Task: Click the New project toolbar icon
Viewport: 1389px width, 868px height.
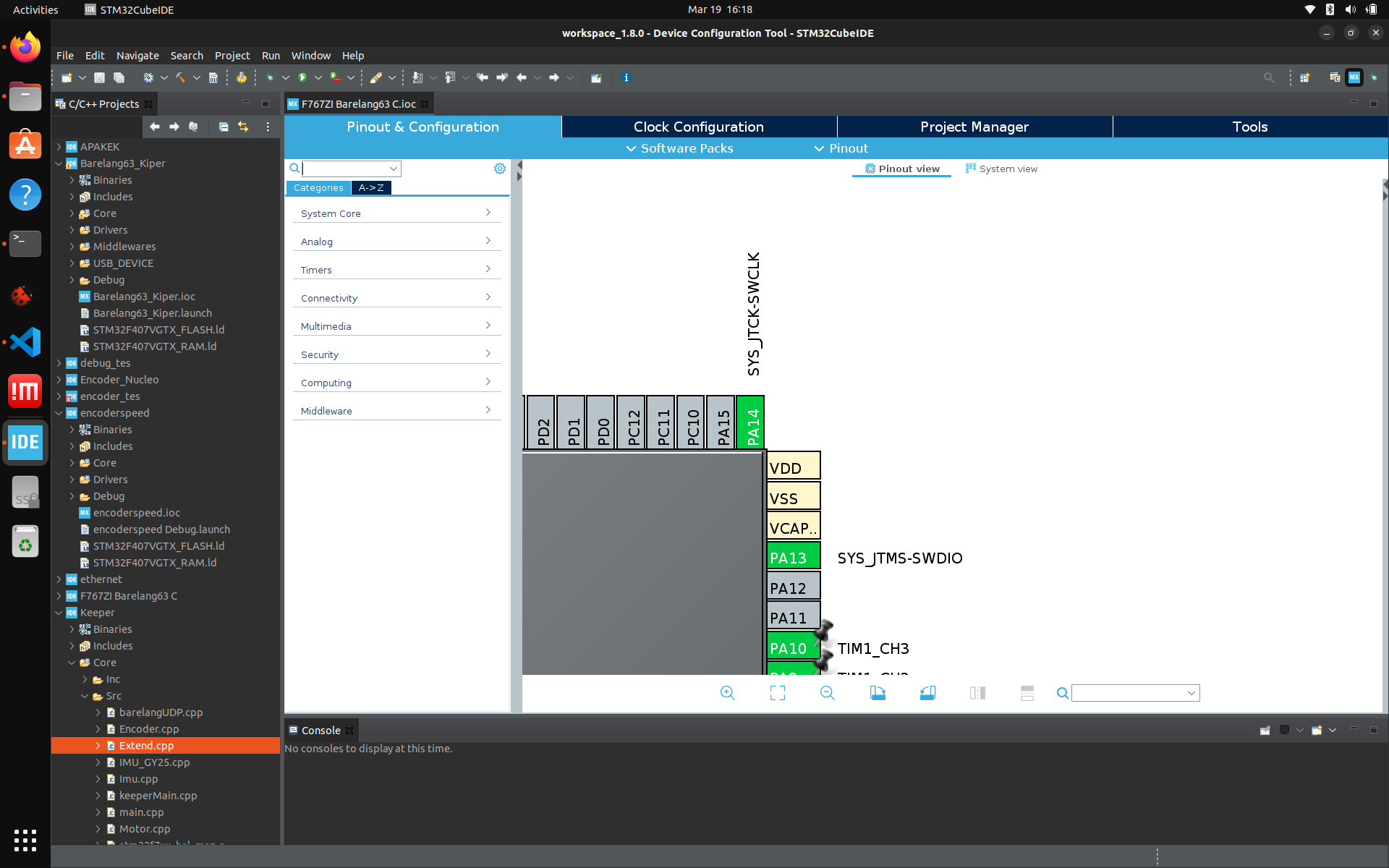Action: (x=67, y=77)
